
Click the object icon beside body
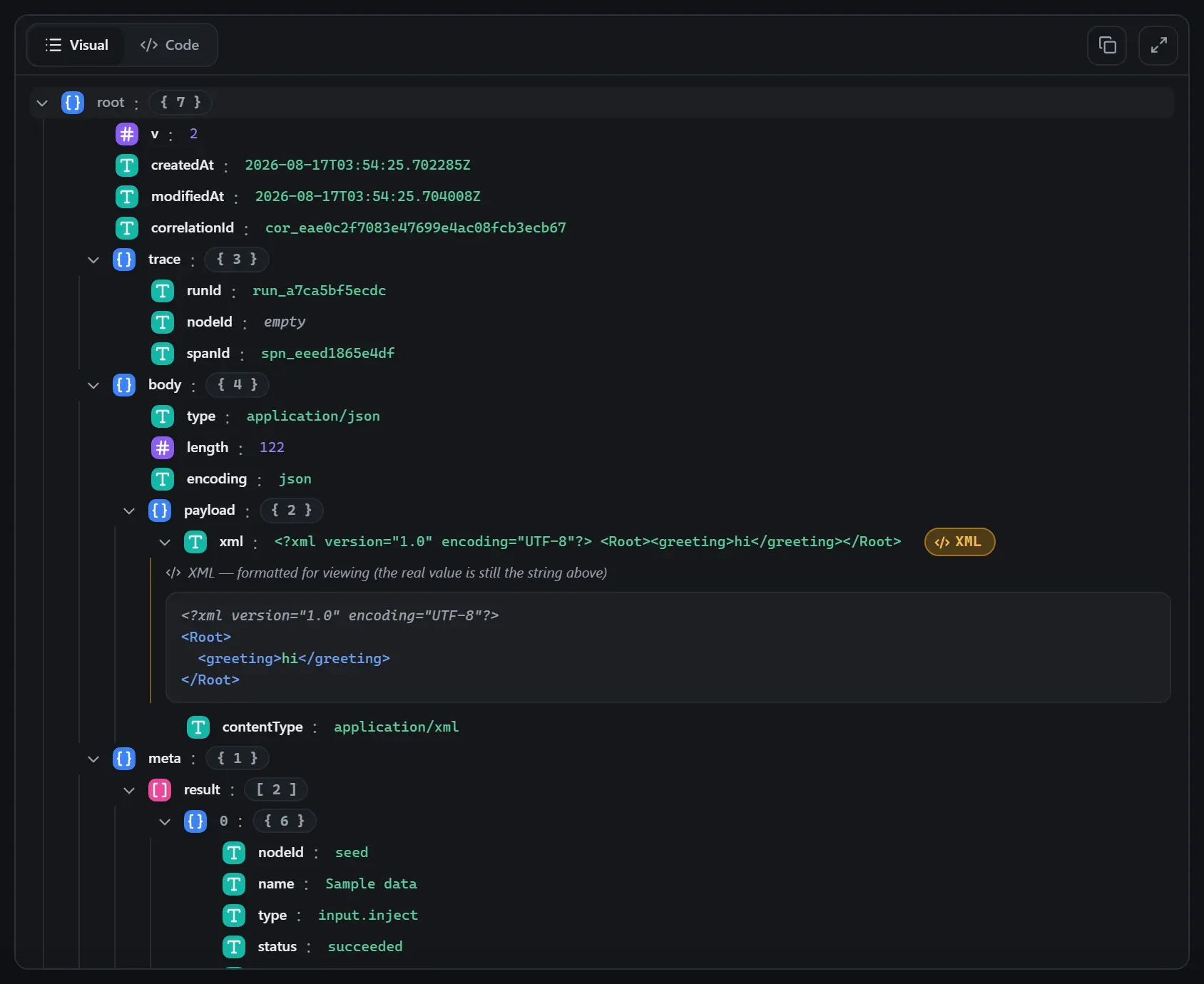pos(124,385)
